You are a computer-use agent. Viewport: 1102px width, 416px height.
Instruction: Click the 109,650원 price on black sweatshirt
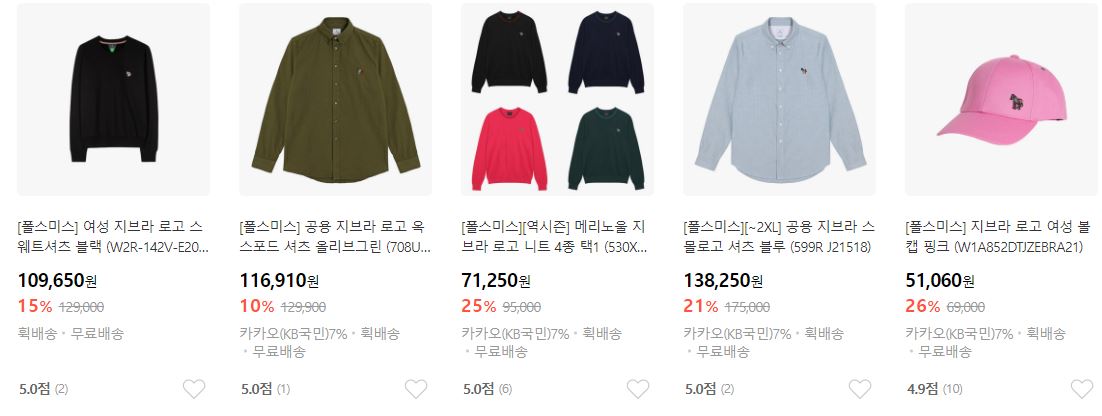(x=57, y=281)
